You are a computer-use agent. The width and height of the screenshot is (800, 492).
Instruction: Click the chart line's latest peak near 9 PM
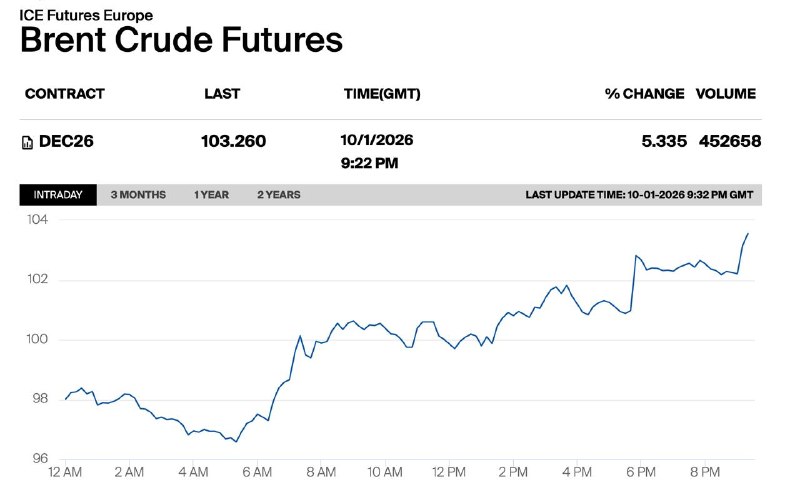click(747, 234)
